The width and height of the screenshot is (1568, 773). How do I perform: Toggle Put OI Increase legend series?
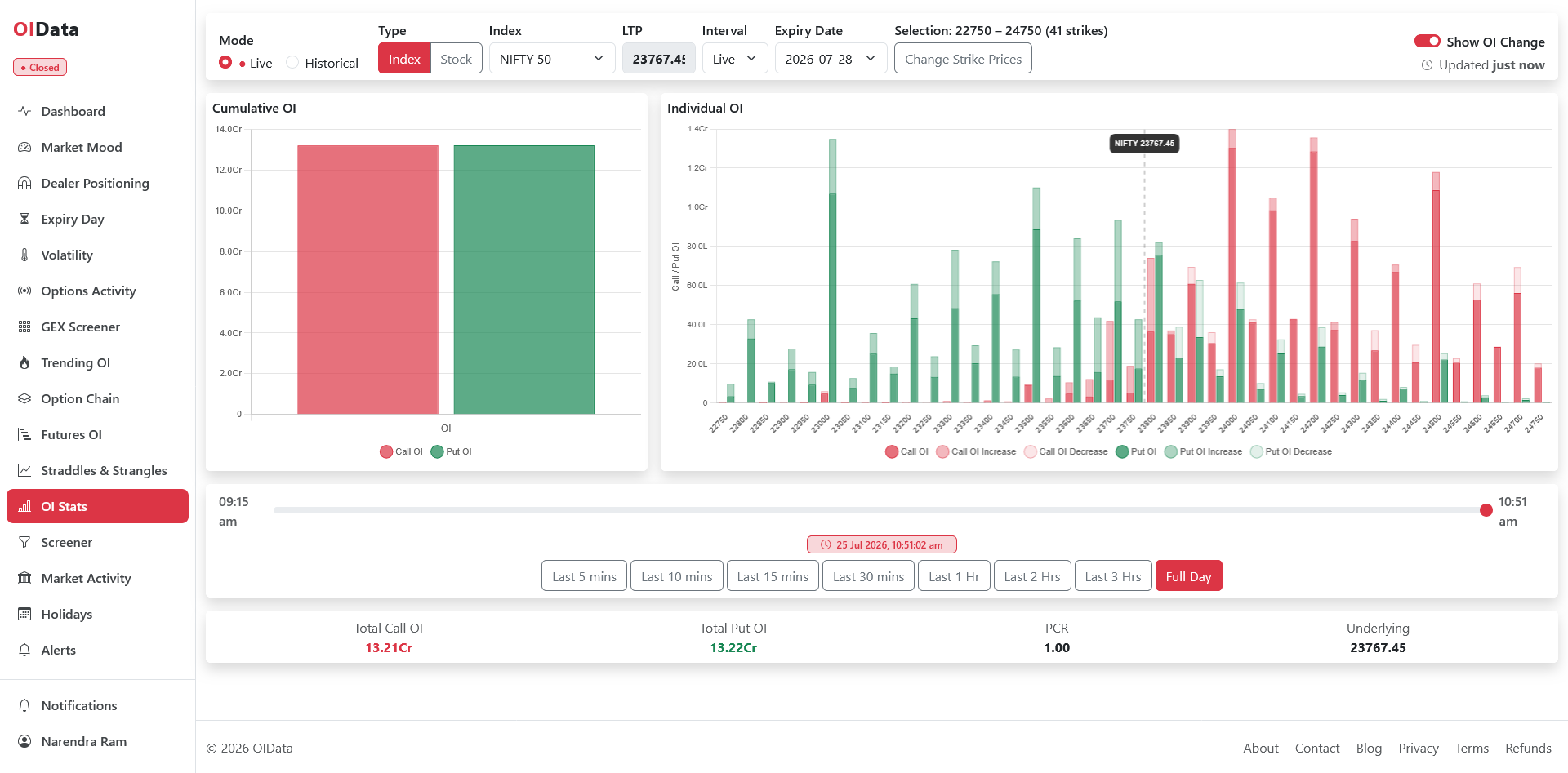(x=1203, y=451)
